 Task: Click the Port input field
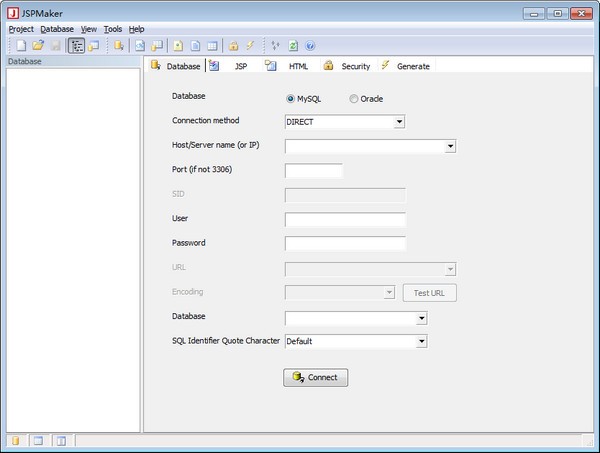[x=314, y=171]
